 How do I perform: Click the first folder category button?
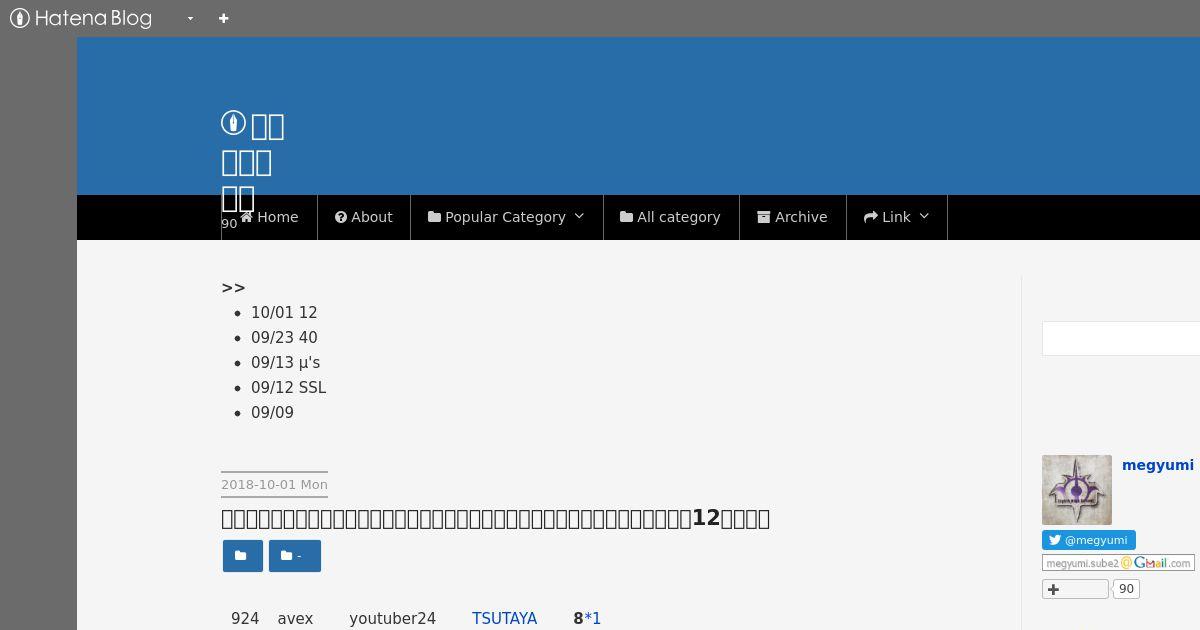tap(243, 556)
